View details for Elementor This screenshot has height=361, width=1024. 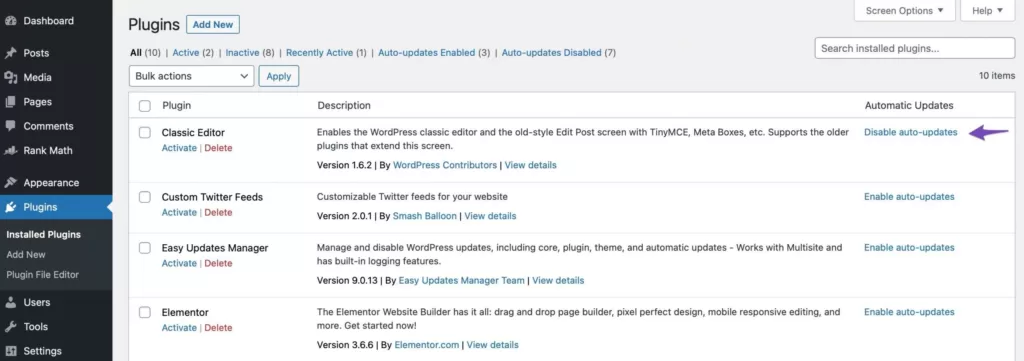click(x=493, y=345)
